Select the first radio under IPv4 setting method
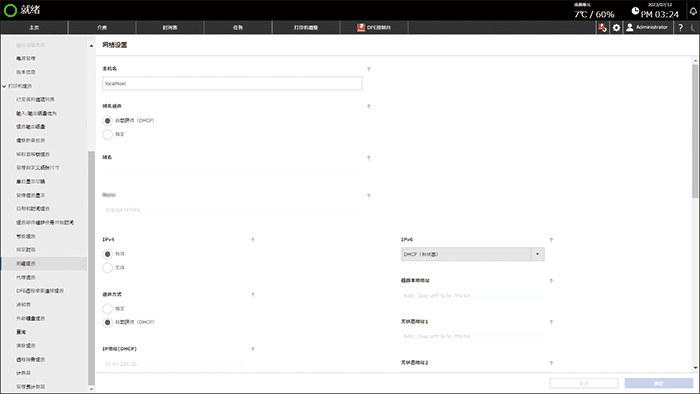This screenshot has width=700, height=394. 108,308
